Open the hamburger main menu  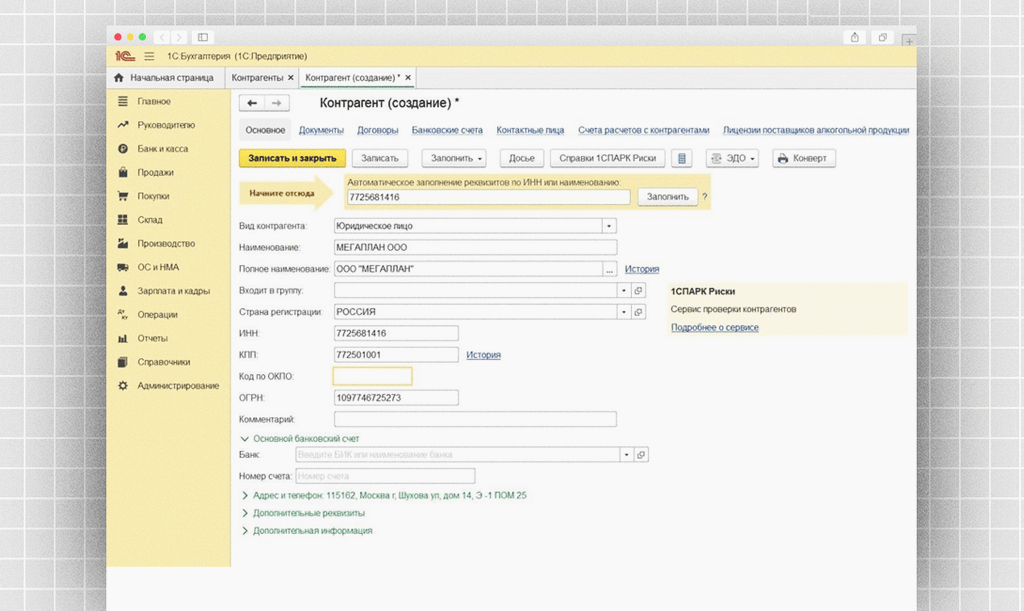(150, 56)
